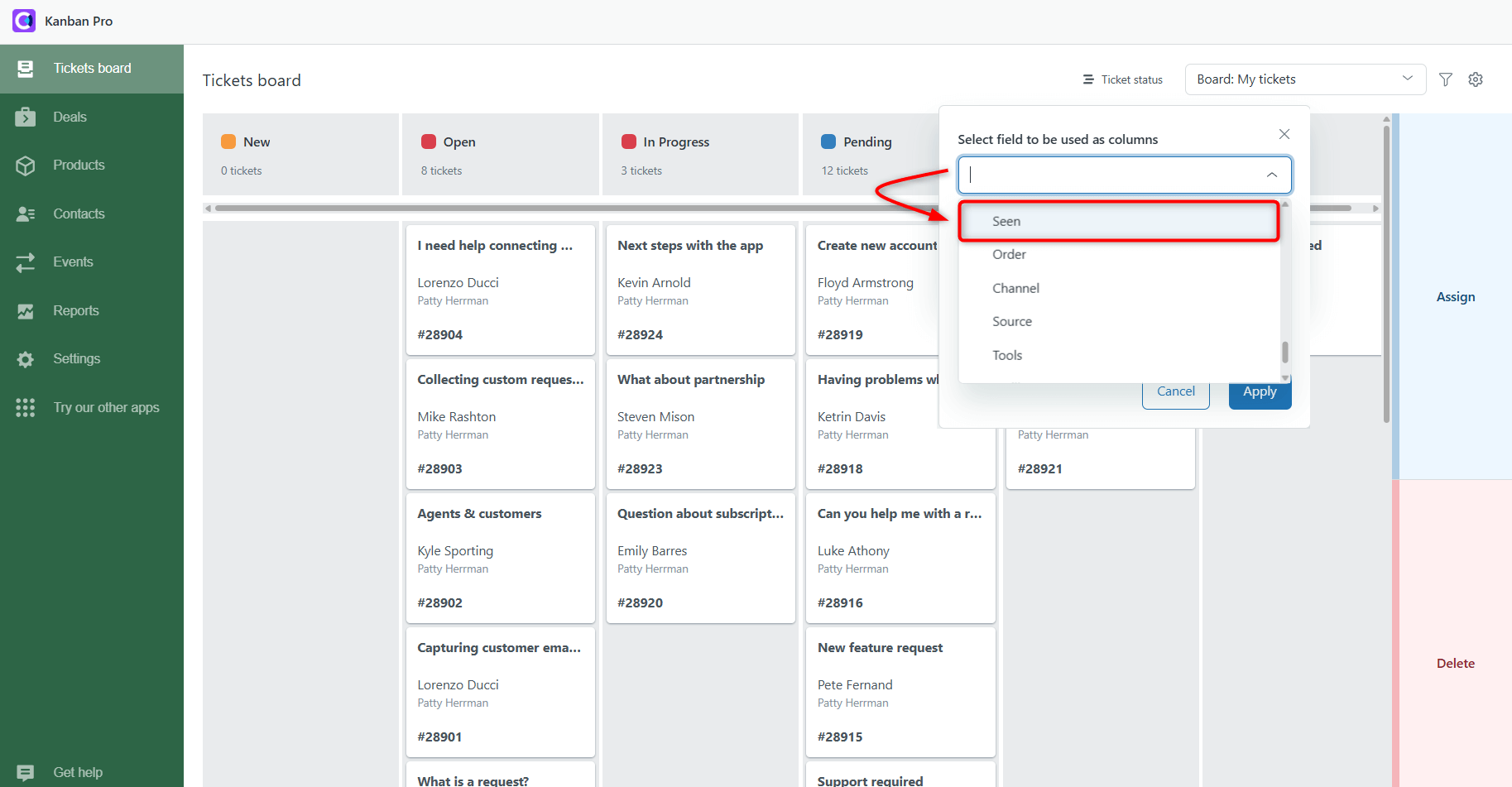The width and height of the screenshot is (1512, 787).
Task: Open board settings via gear icon
Action: (1476, 79)
